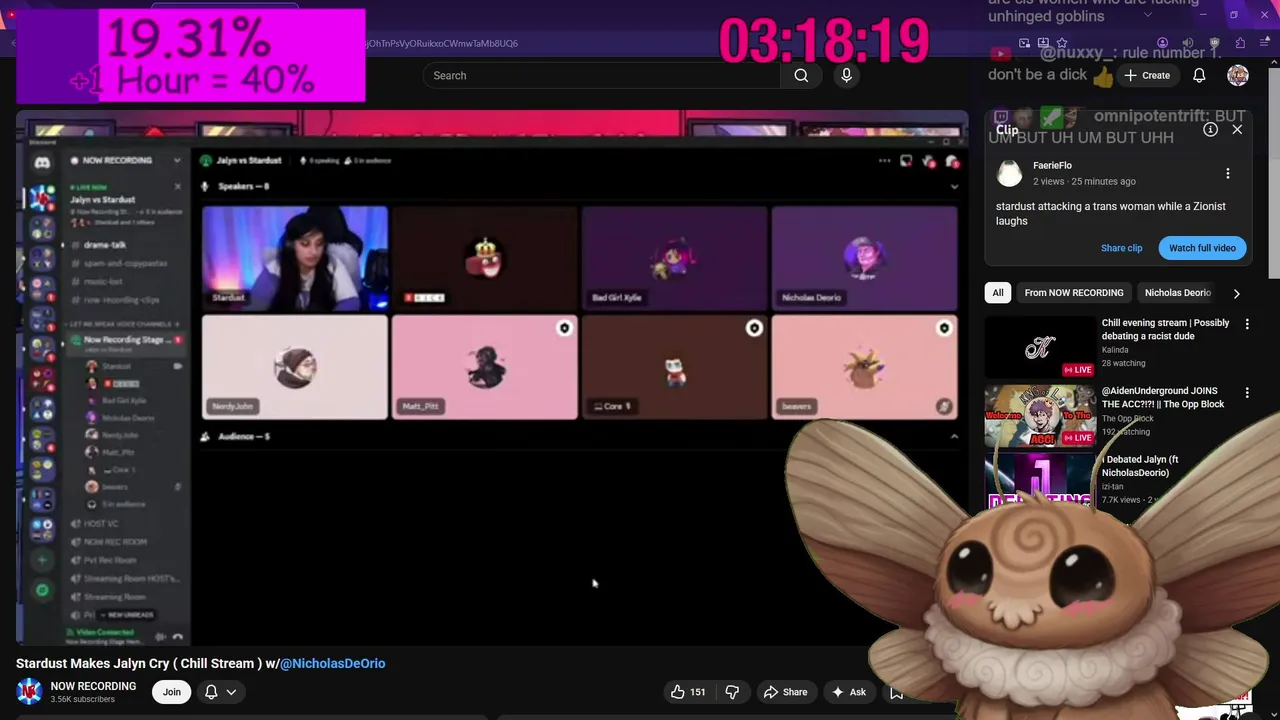
Task: Open YouTube notifications bell in header
Action: (1199, 75)
